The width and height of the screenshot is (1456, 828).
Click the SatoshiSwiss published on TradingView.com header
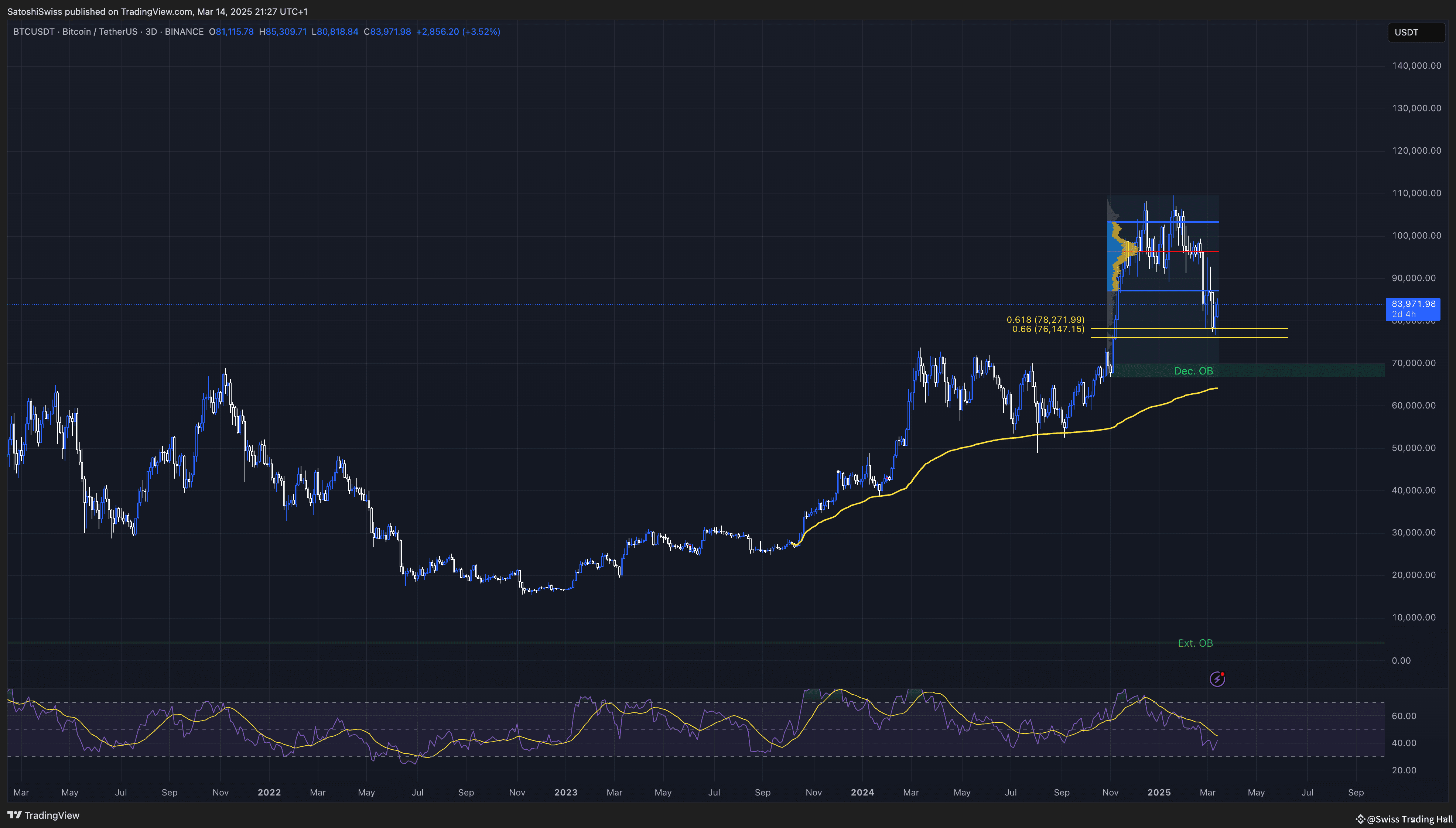click(158, 11)
